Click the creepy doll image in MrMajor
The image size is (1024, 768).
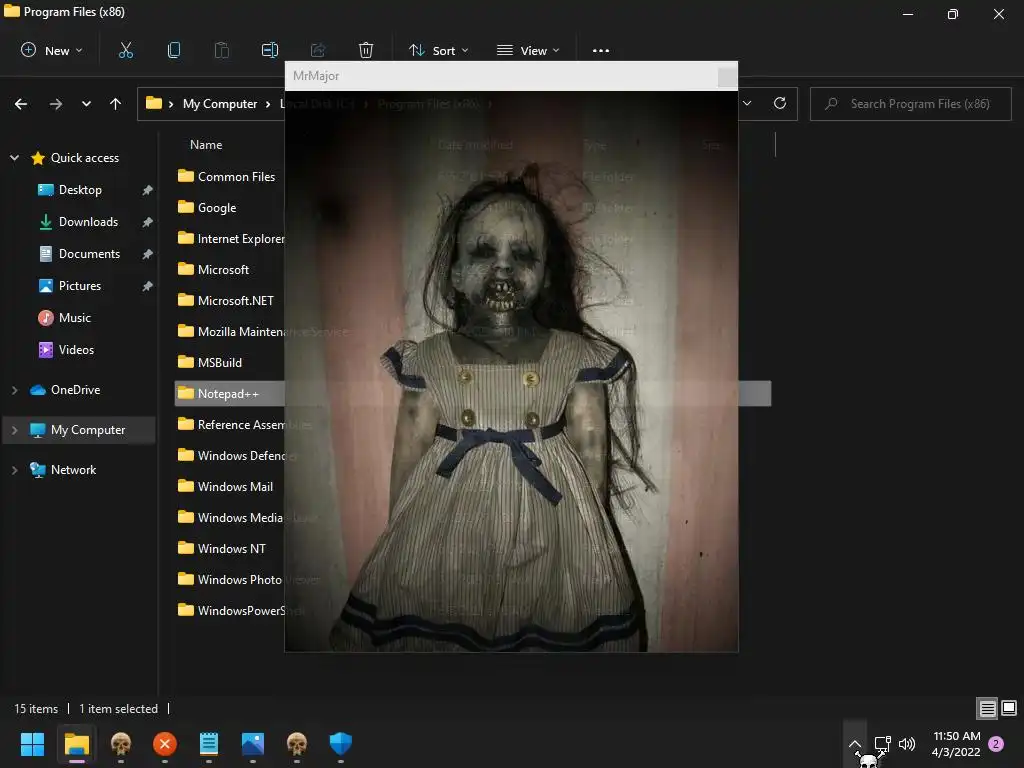point(511,371)
